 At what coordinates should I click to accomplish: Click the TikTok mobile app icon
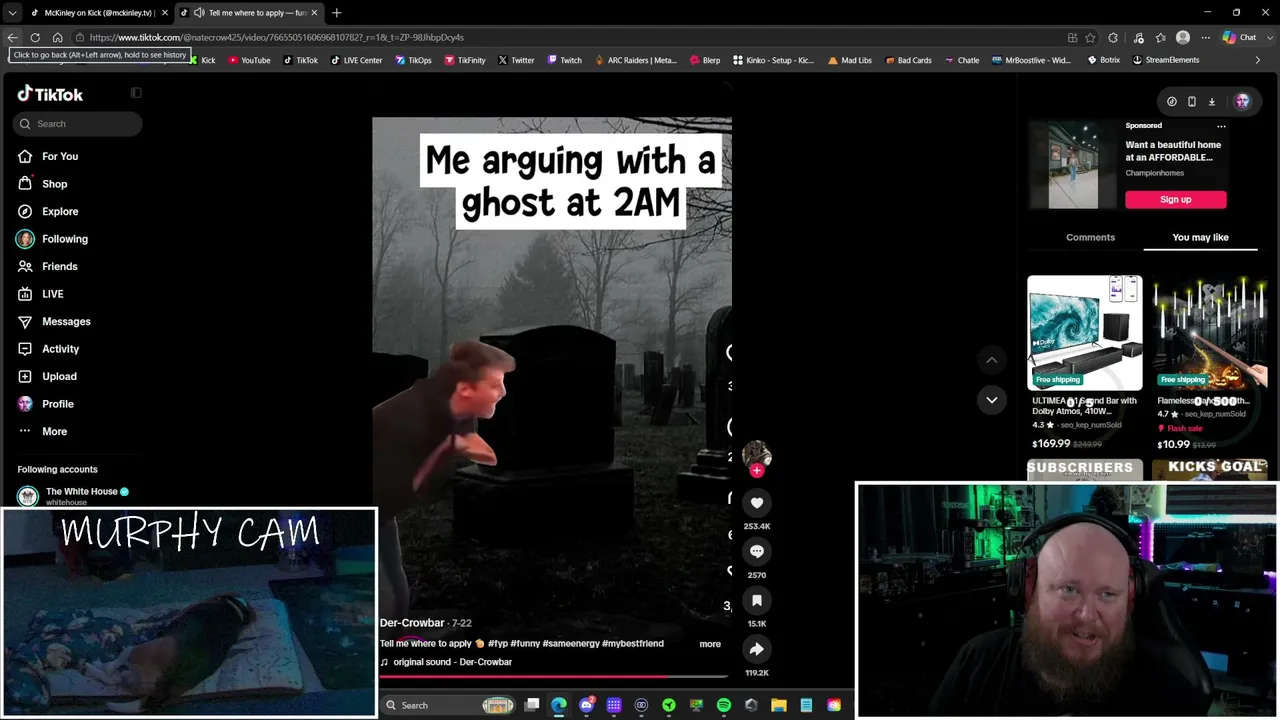coord(1192,101)
